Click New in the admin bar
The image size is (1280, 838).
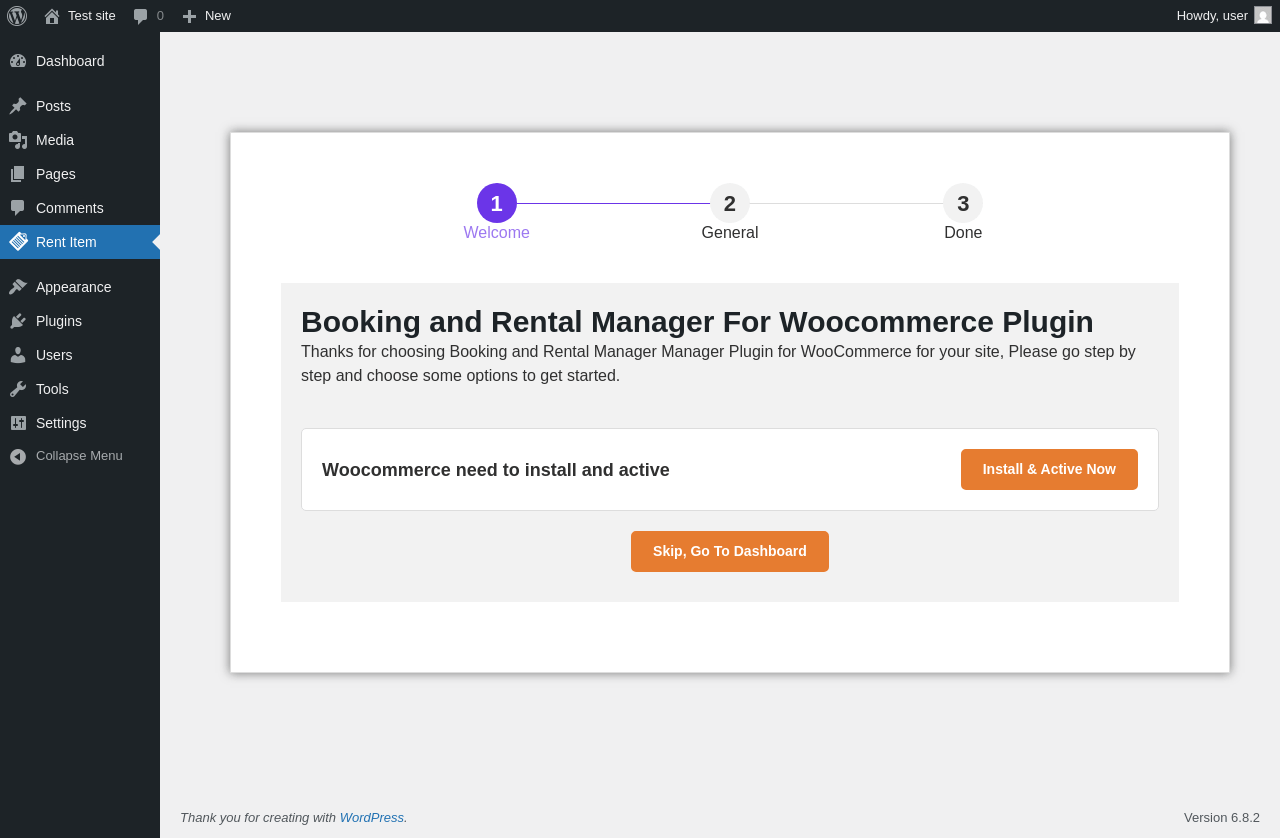pos(218,16)
